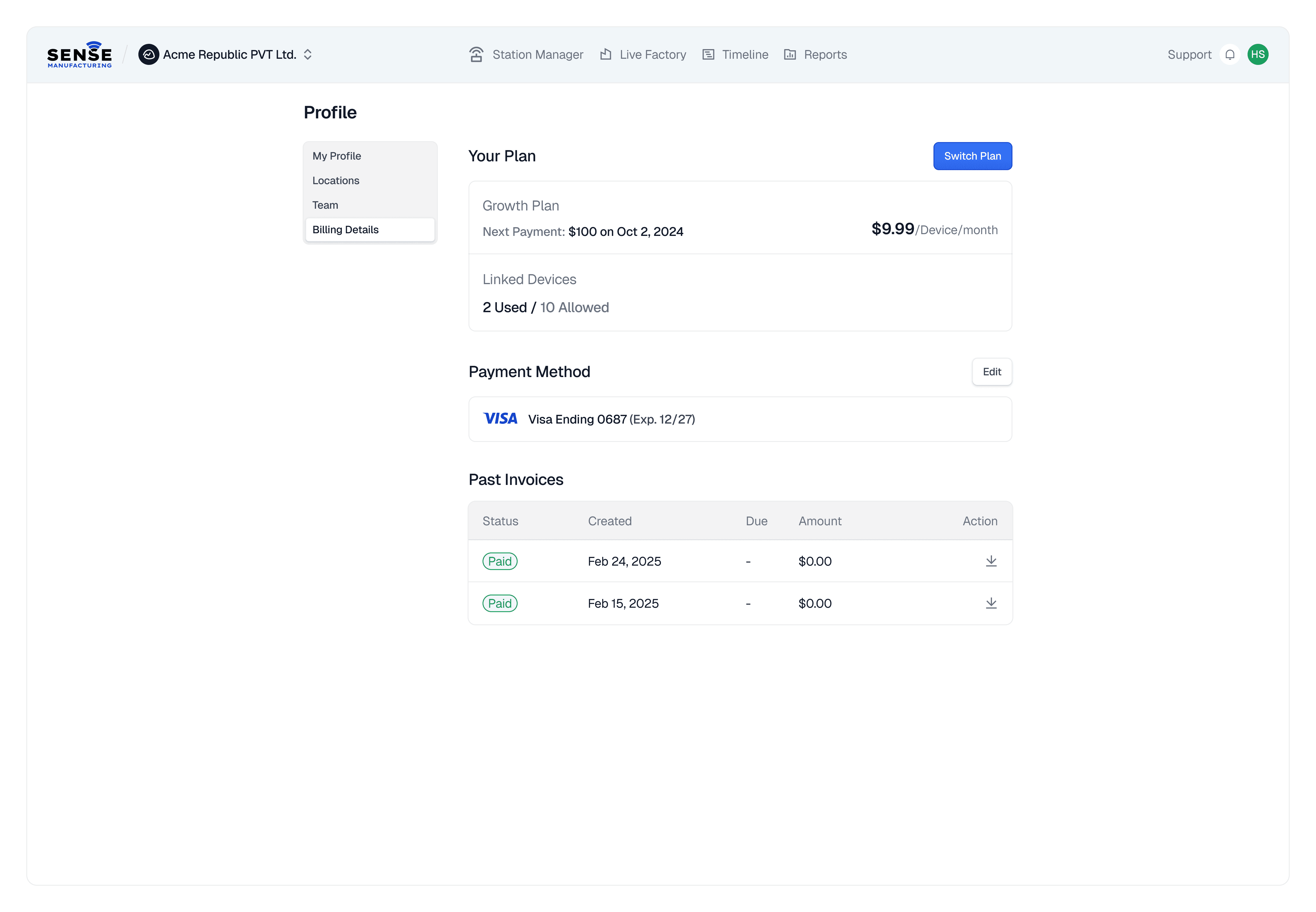Download the Feb 24, 2025 invoice
Screen dimensions: 1316x912
click(x=991, y=561)
